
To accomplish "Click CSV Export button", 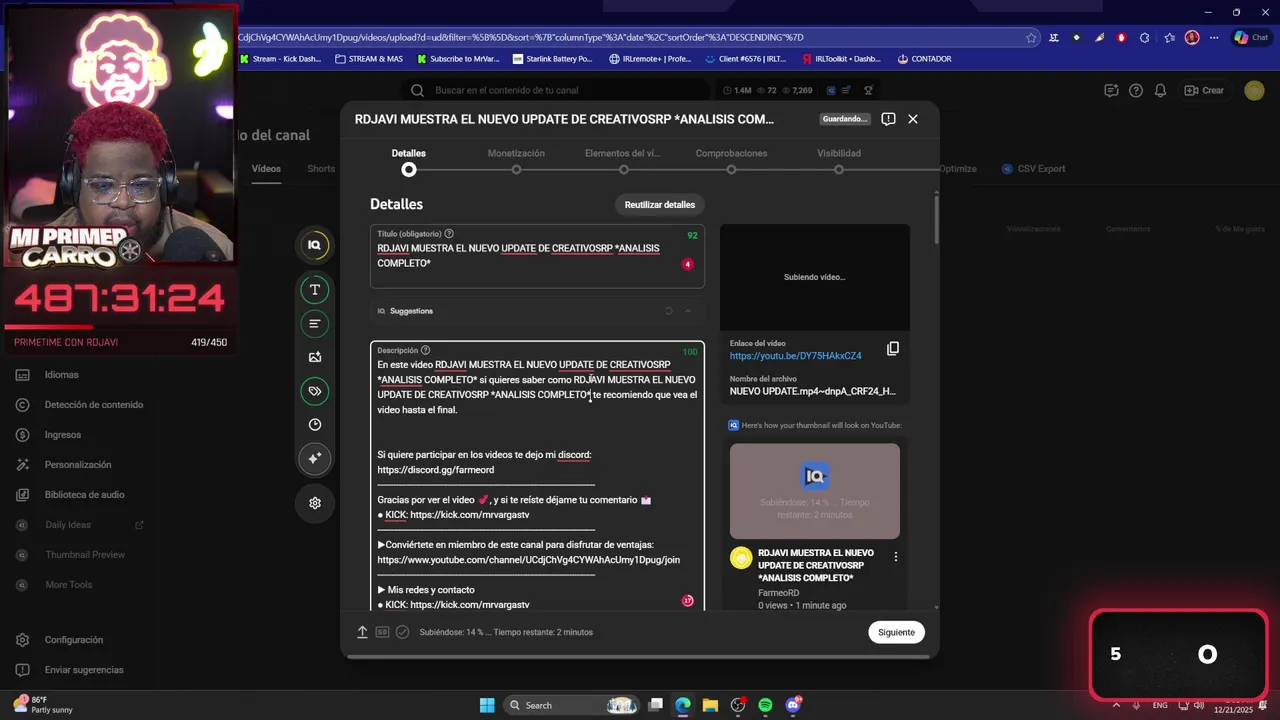I will pos(1034,169).
